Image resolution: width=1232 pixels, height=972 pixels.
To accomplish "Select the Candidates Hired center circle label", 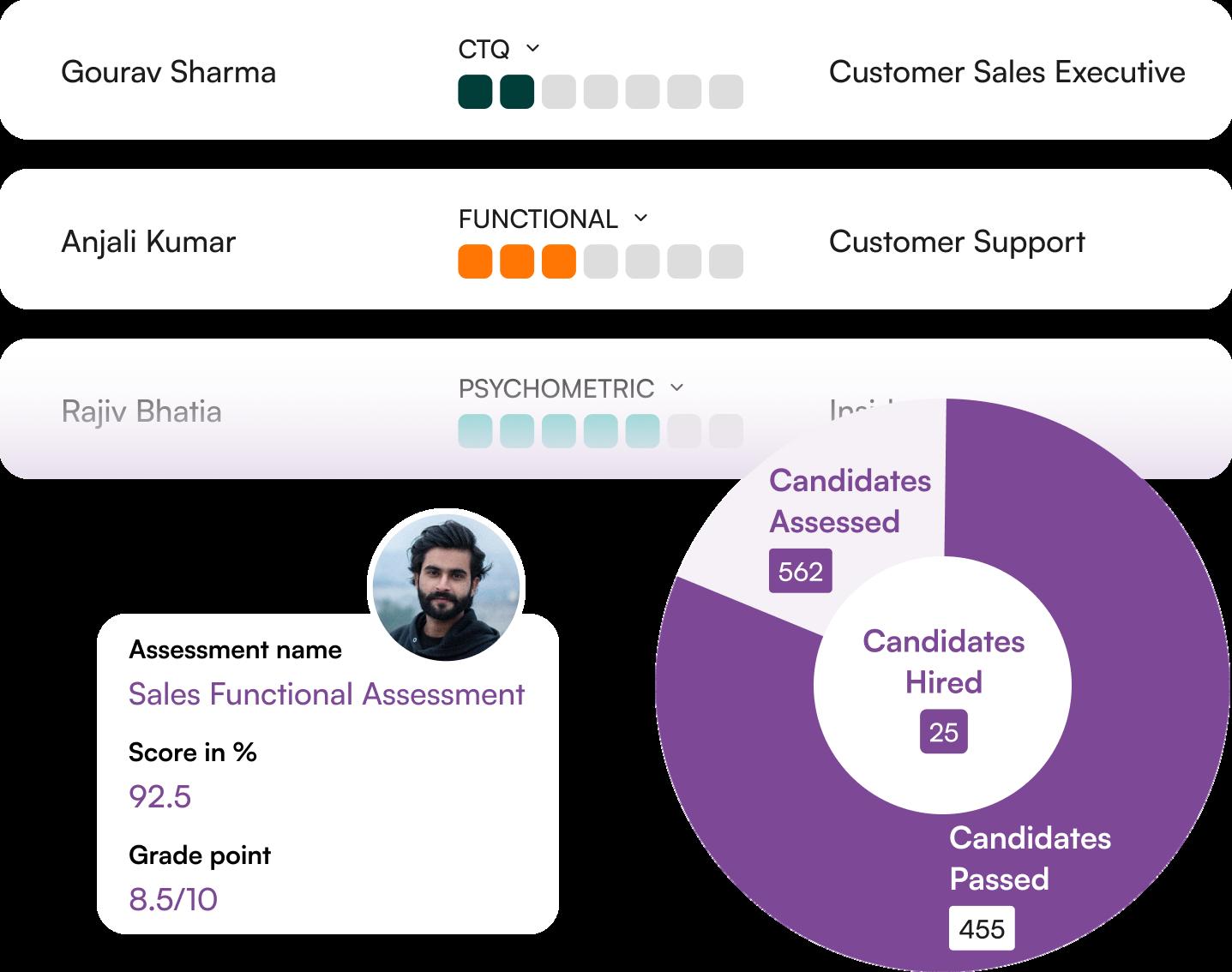I will 943,662.
